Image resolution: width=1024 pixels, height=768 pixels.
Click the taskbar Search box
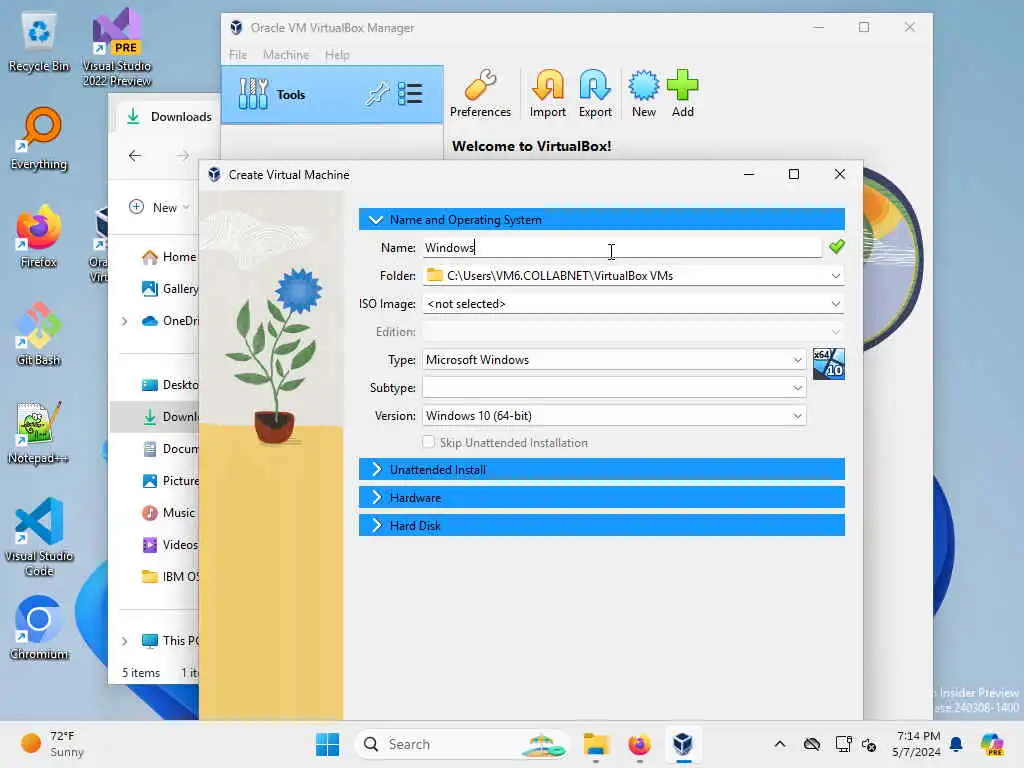[462, 744]
